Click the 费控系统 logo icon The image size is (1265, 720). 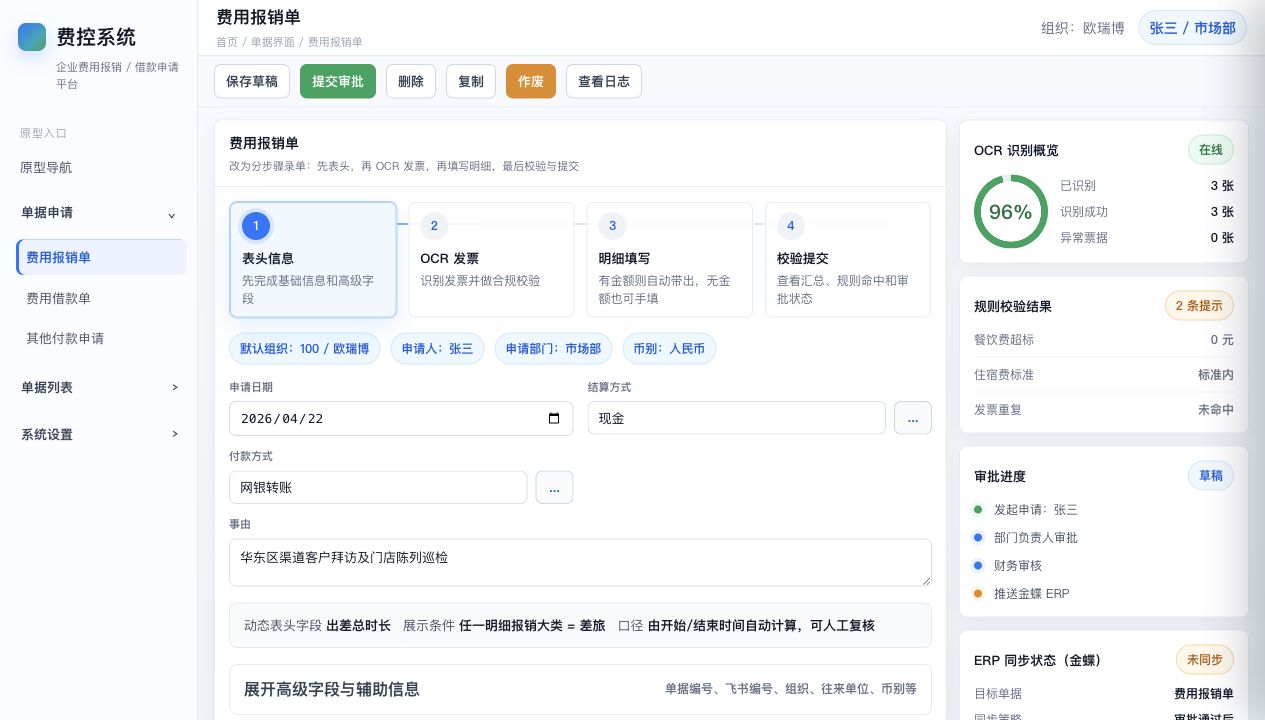point(32,37)
